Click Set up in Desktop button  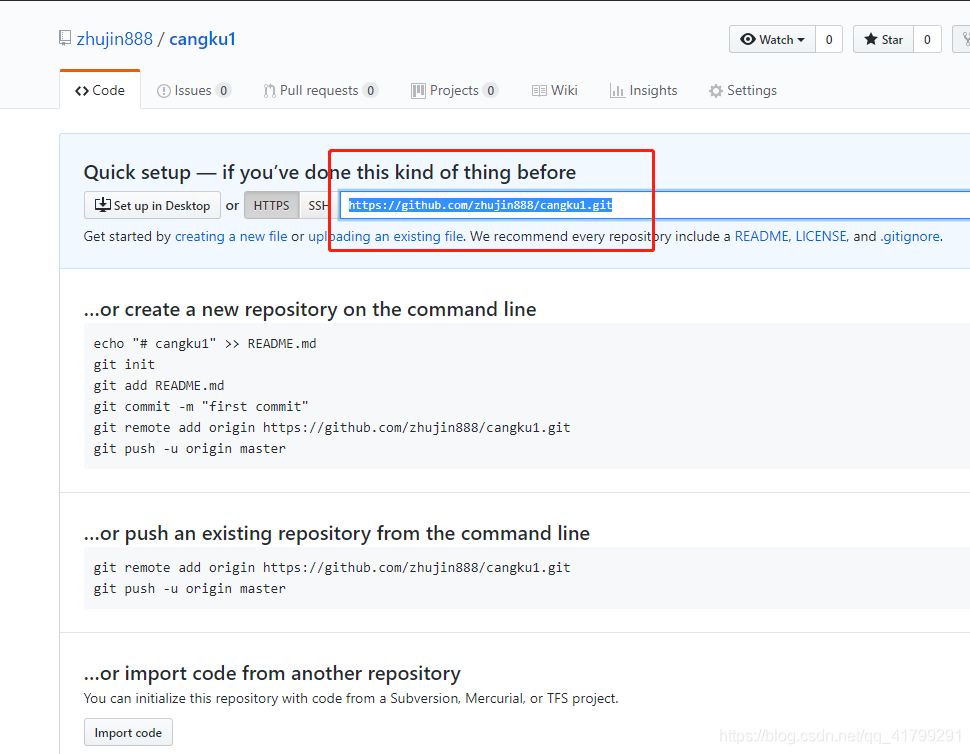click(152, 205)
